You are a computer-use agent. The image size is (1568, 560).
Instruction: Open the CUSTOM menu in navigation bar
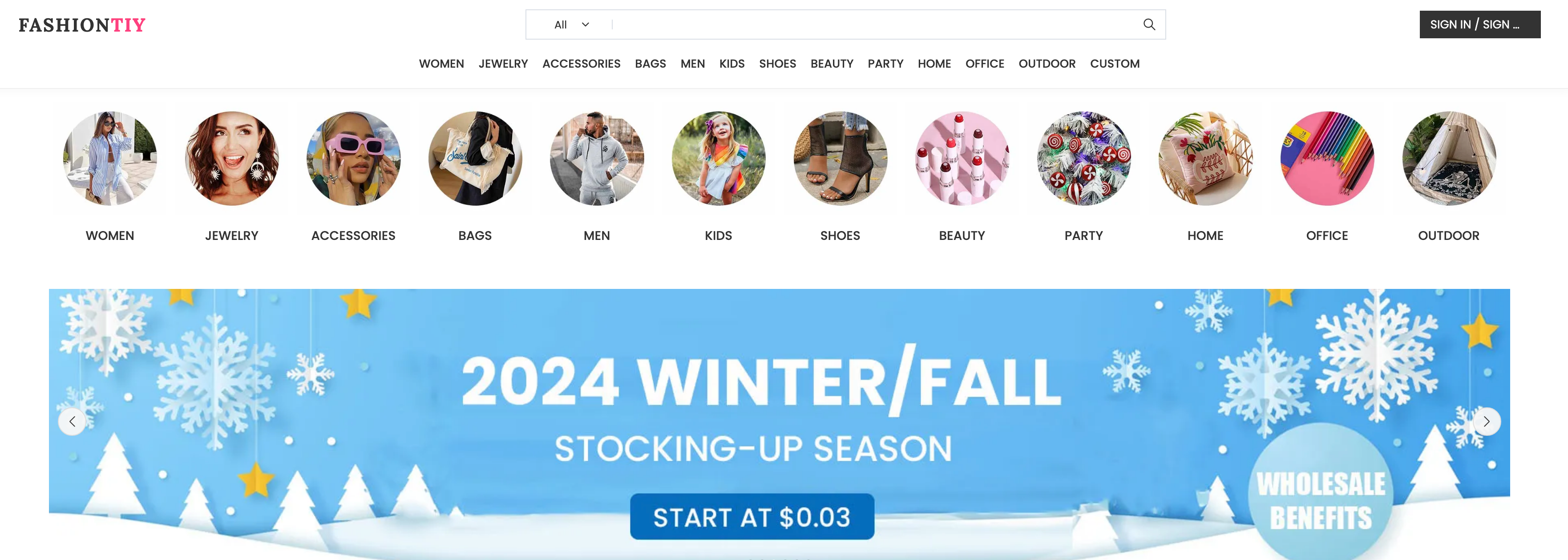pos(1115,64)
